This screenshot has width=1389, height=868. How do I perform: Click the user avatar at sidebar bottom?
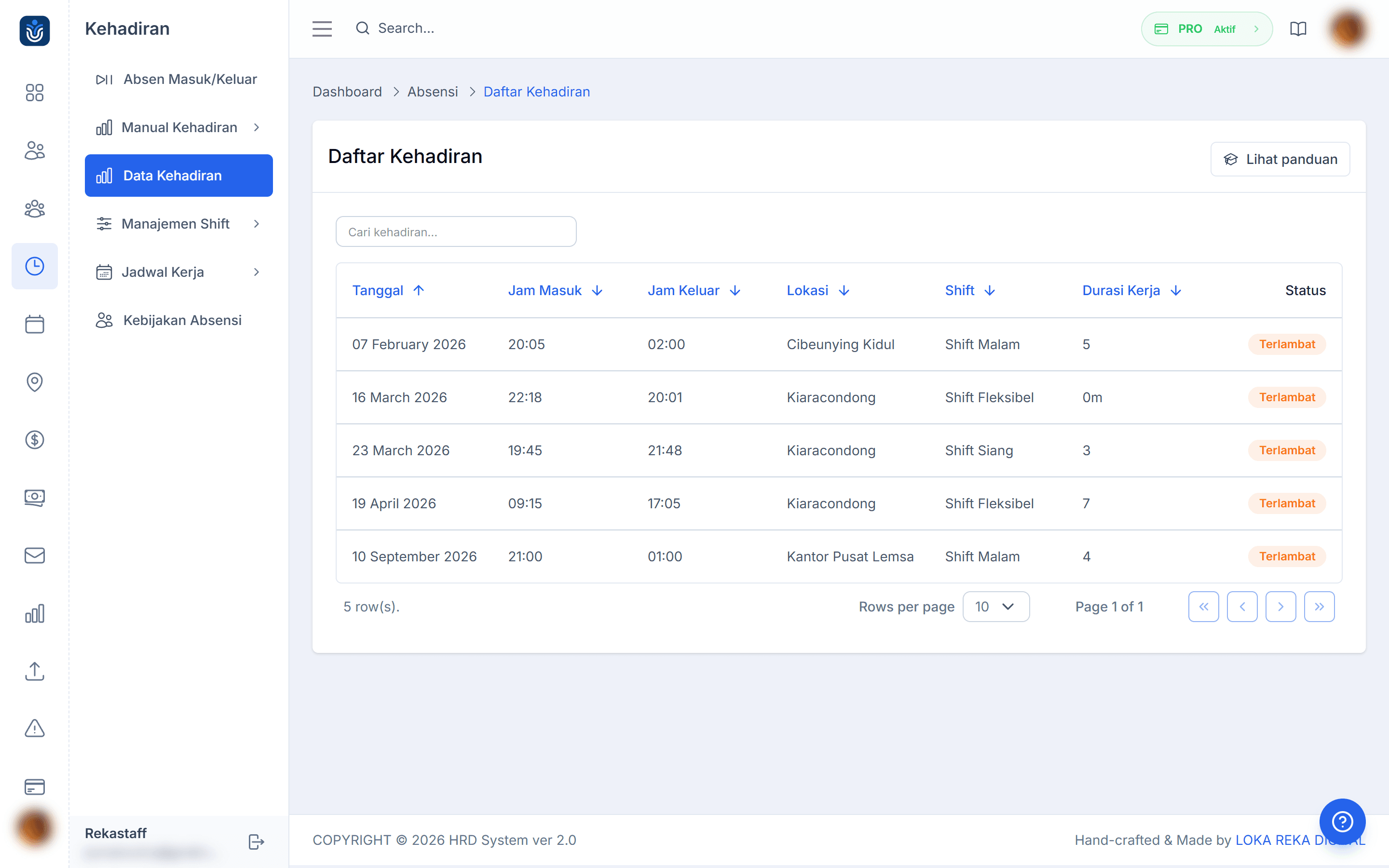pos(34,828)
